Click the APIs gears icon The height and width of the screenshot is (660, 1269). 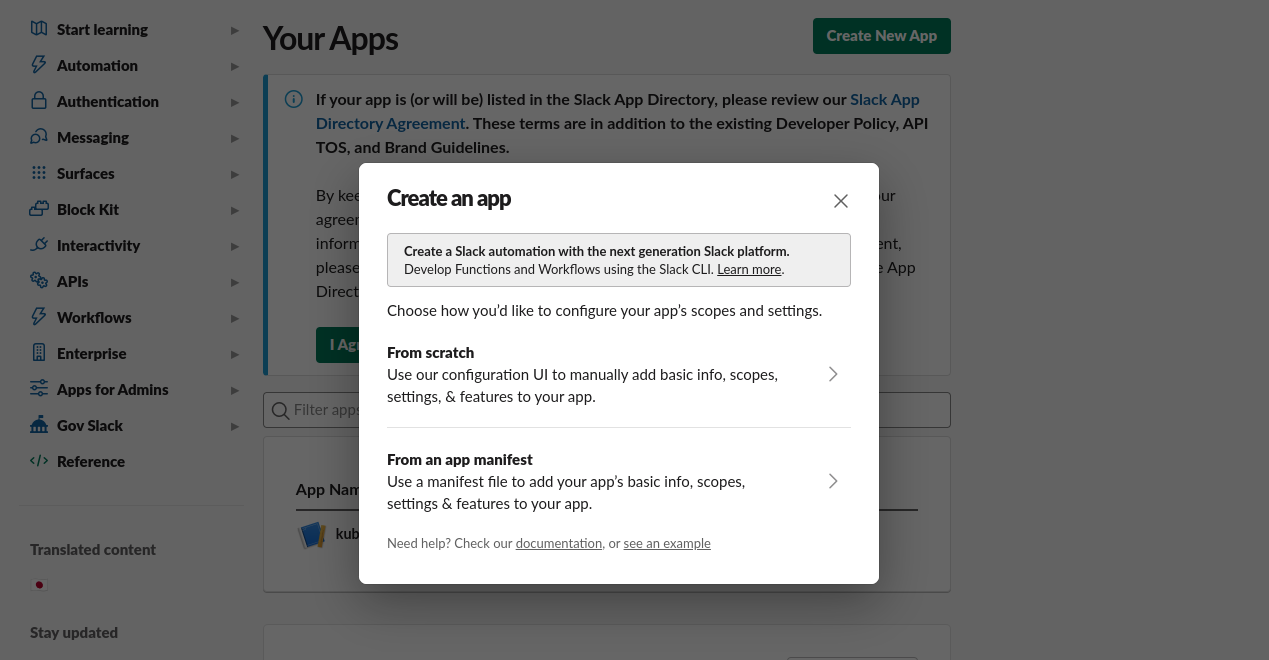pos(39,281)
